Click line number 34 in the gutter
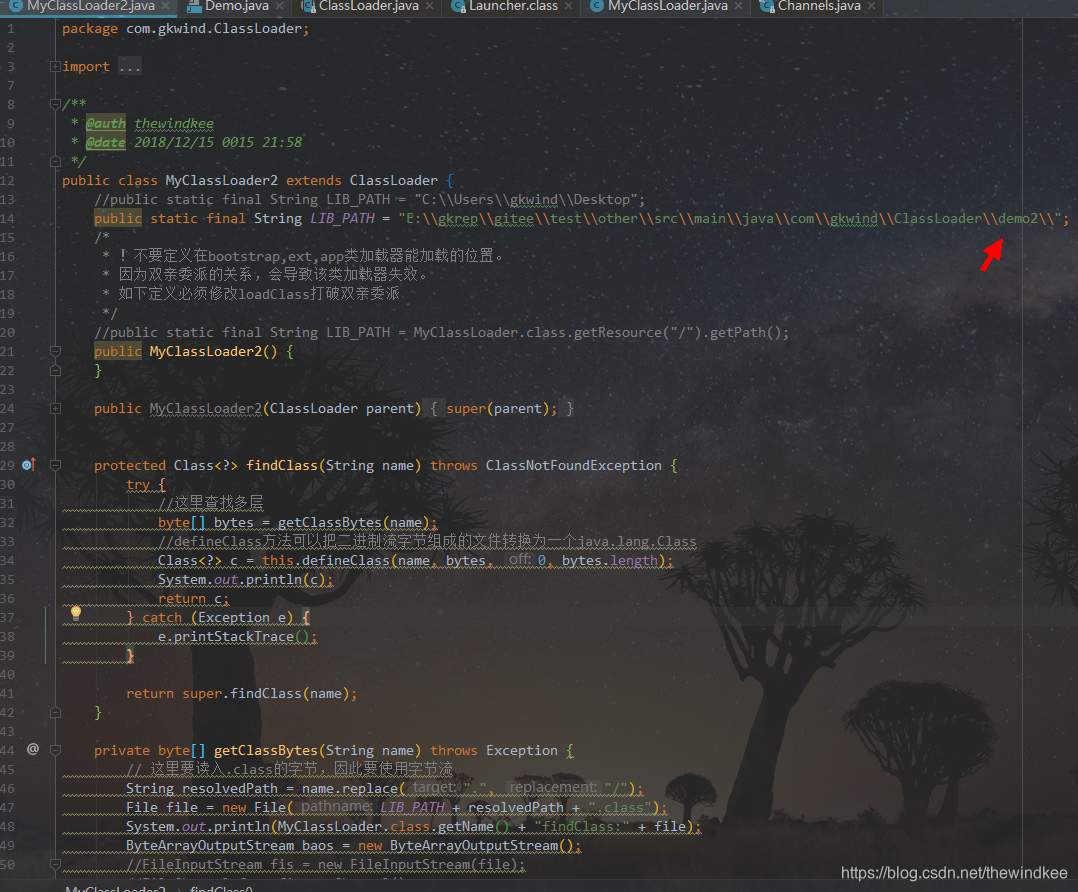 click(x=8, y=561)
